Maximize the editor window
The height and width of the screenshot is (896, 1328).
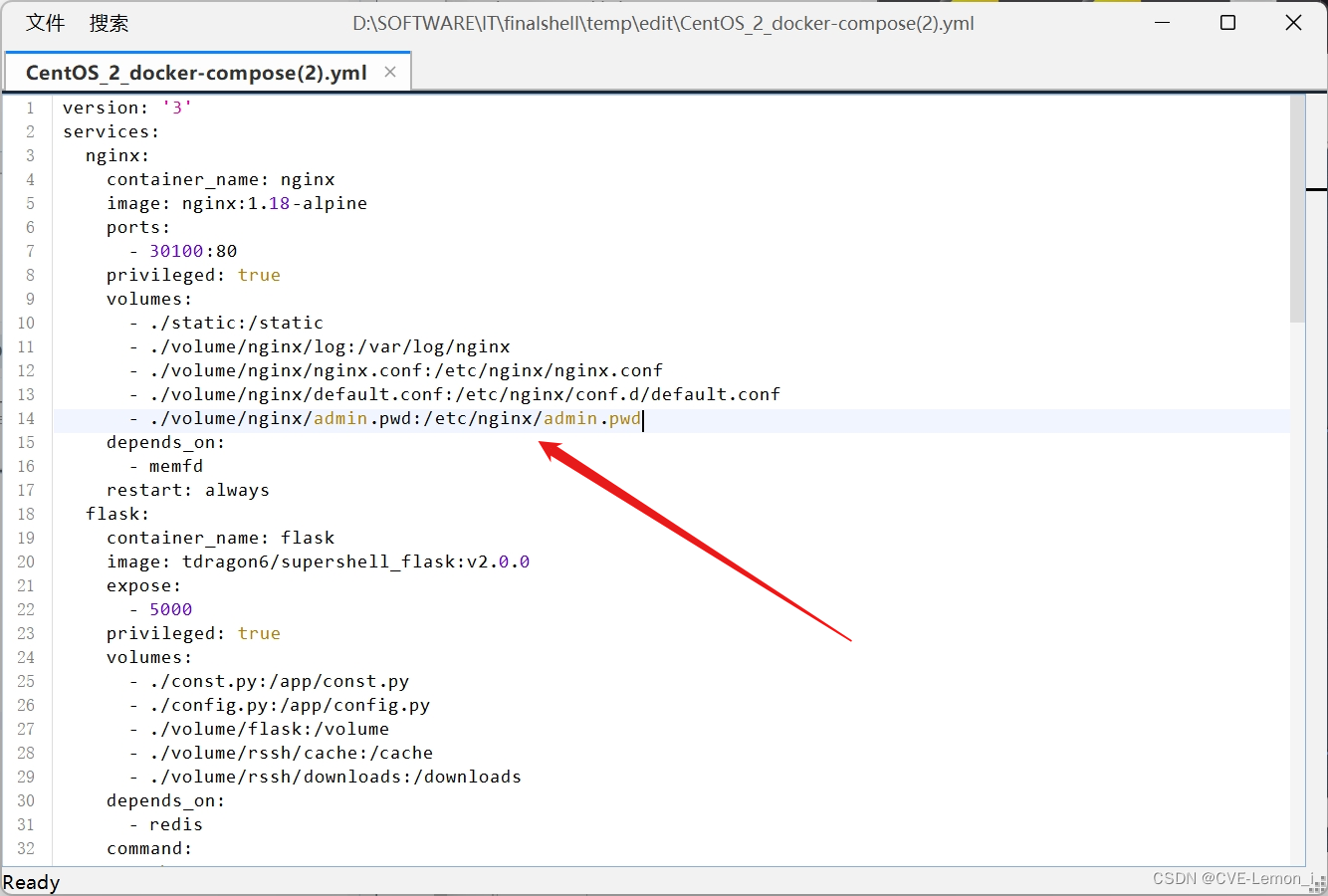click(x=1227, y=23)
